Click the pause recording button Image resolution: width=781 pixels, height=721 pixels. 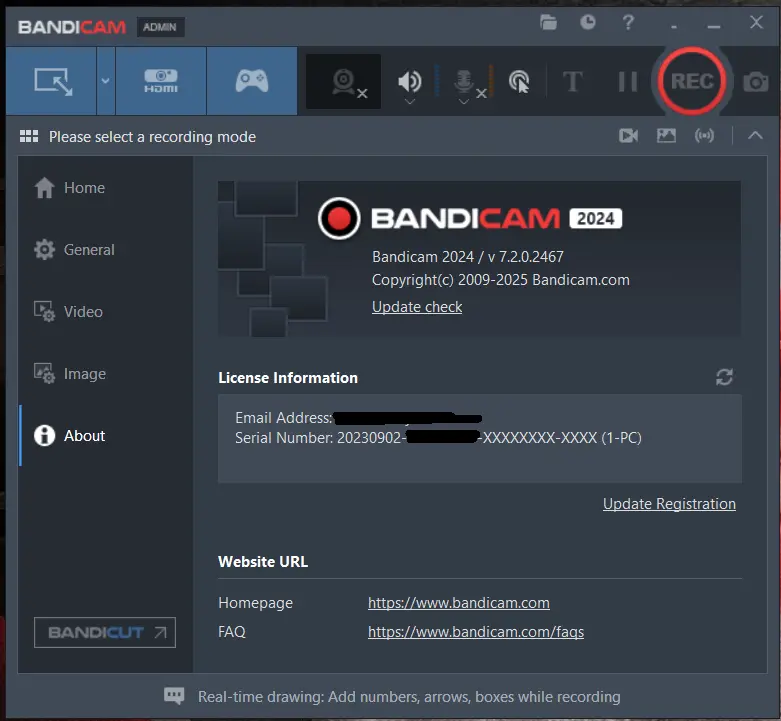628,82
